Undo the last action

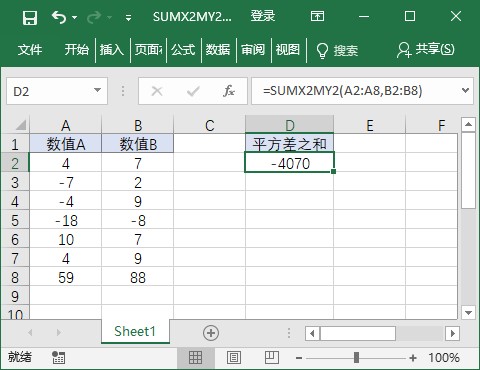tap(59, 17)
